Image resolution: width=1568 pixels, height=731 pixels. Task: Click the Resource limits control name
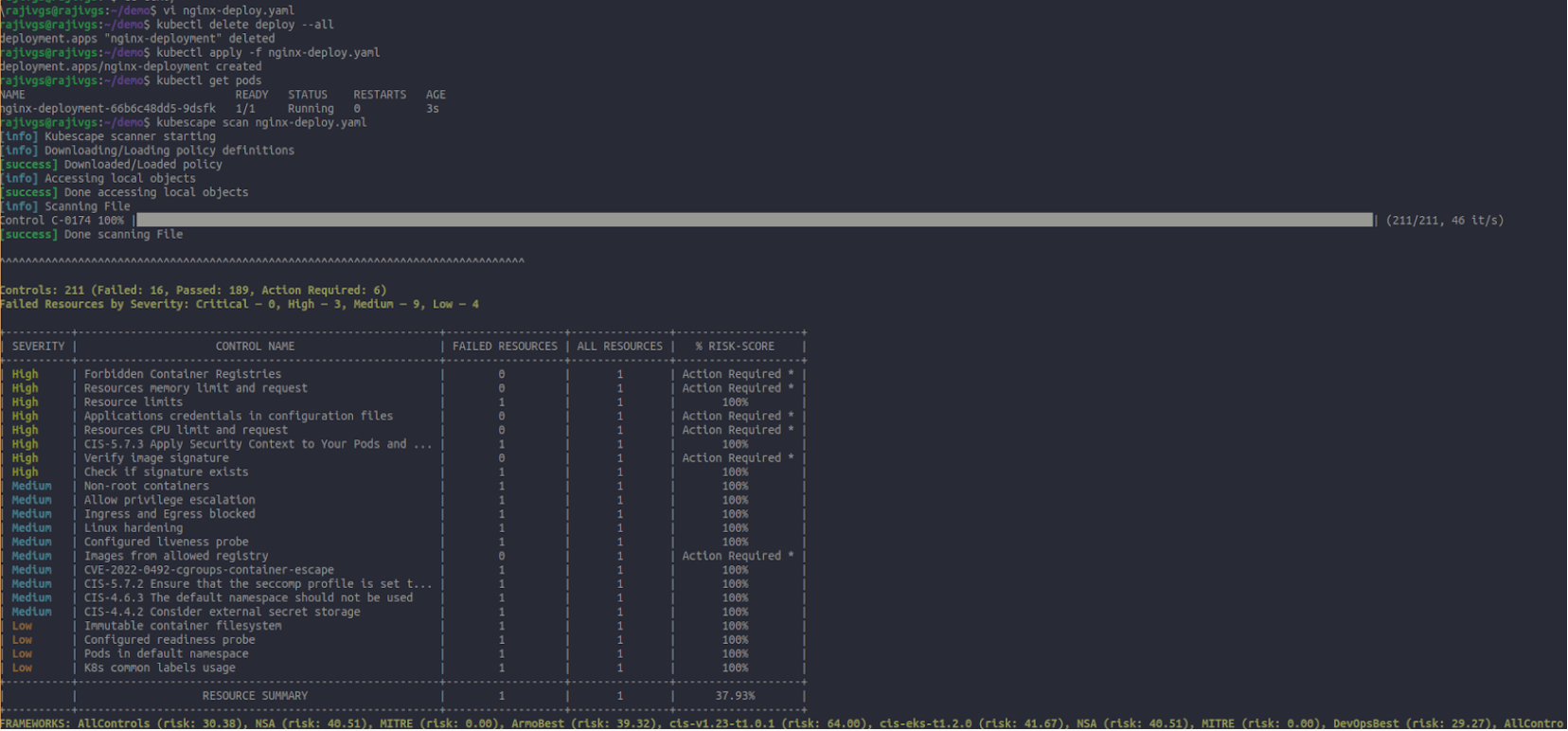[133, 402]
